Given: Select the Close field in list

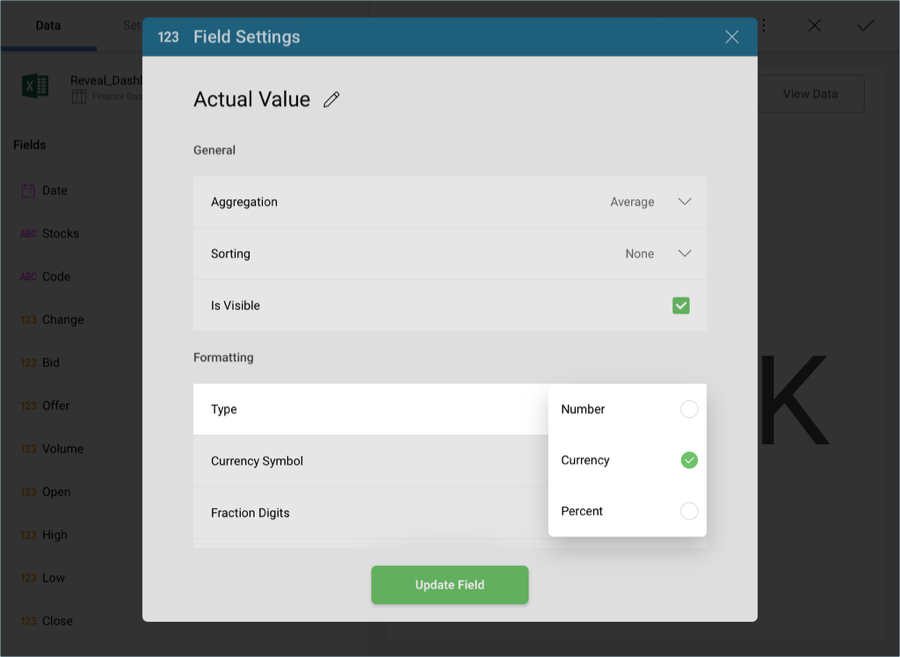Looking at the screenshot, I should pyautogui.click(x=57, y=621).
